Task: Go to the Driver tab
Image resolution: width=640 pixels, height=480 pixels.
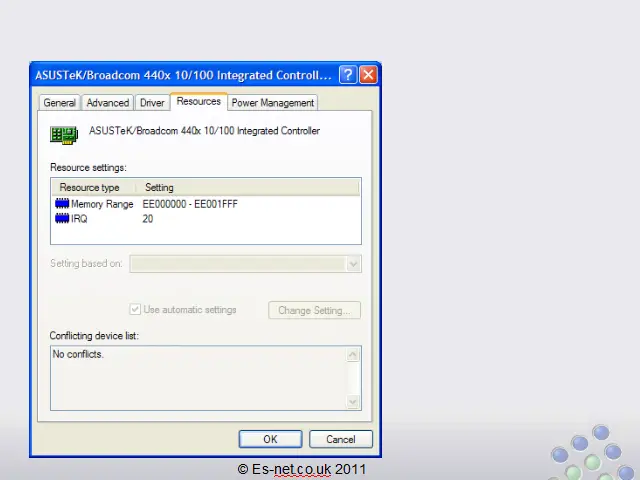Action: point(152,103)
